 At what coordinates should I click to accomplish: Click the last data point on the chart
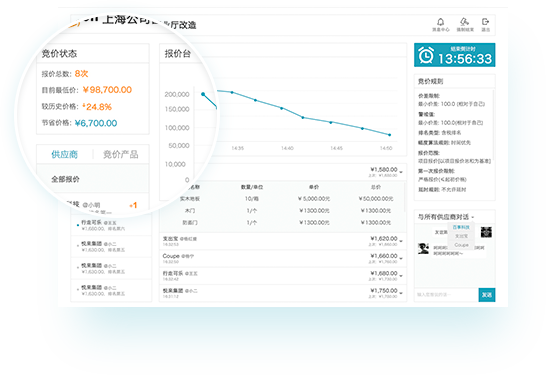[x=390, y=135]
